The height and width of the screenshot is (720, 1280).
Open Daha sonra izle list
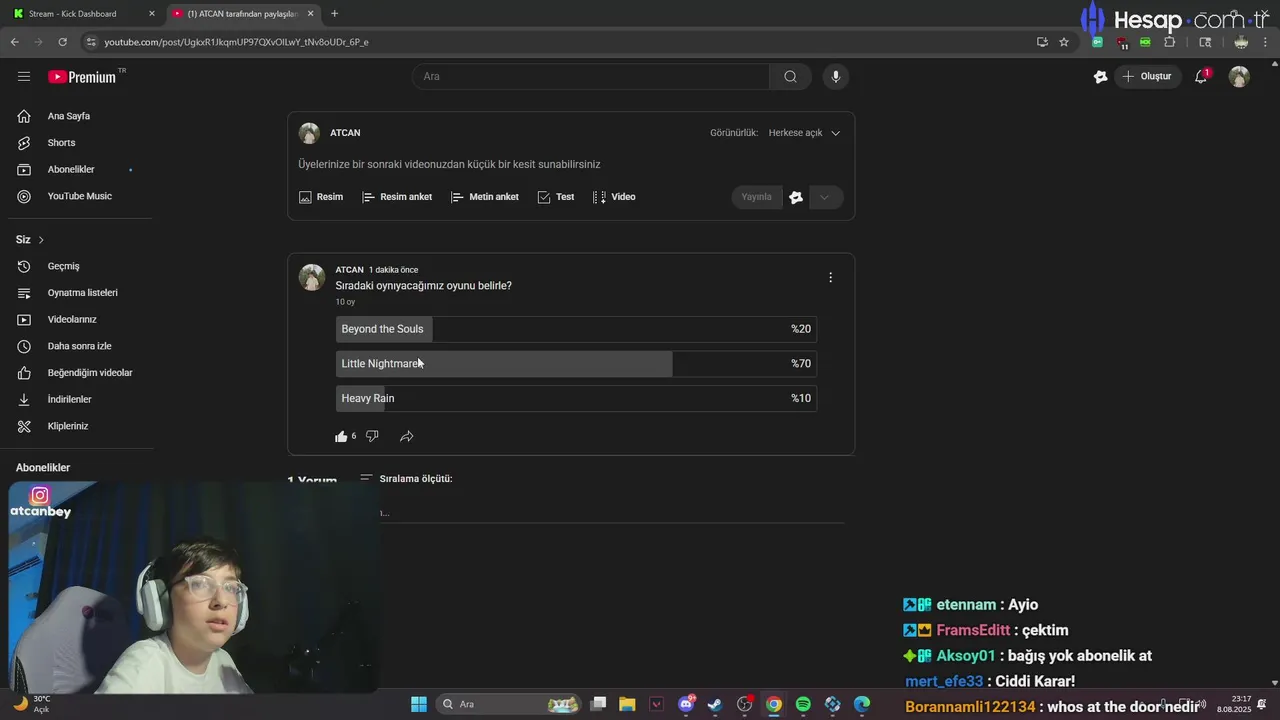pos(78,346)
